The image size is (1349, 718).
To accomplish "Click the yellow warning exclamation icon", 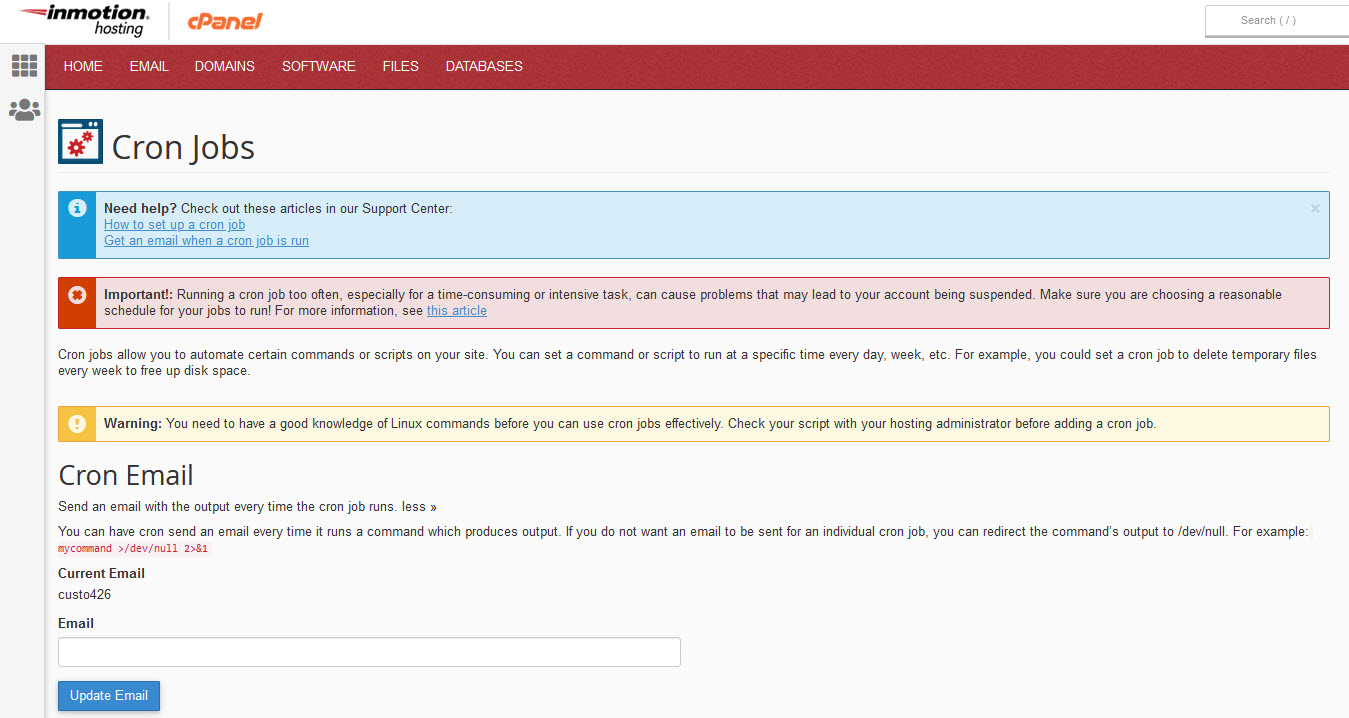I will (77, 424).
